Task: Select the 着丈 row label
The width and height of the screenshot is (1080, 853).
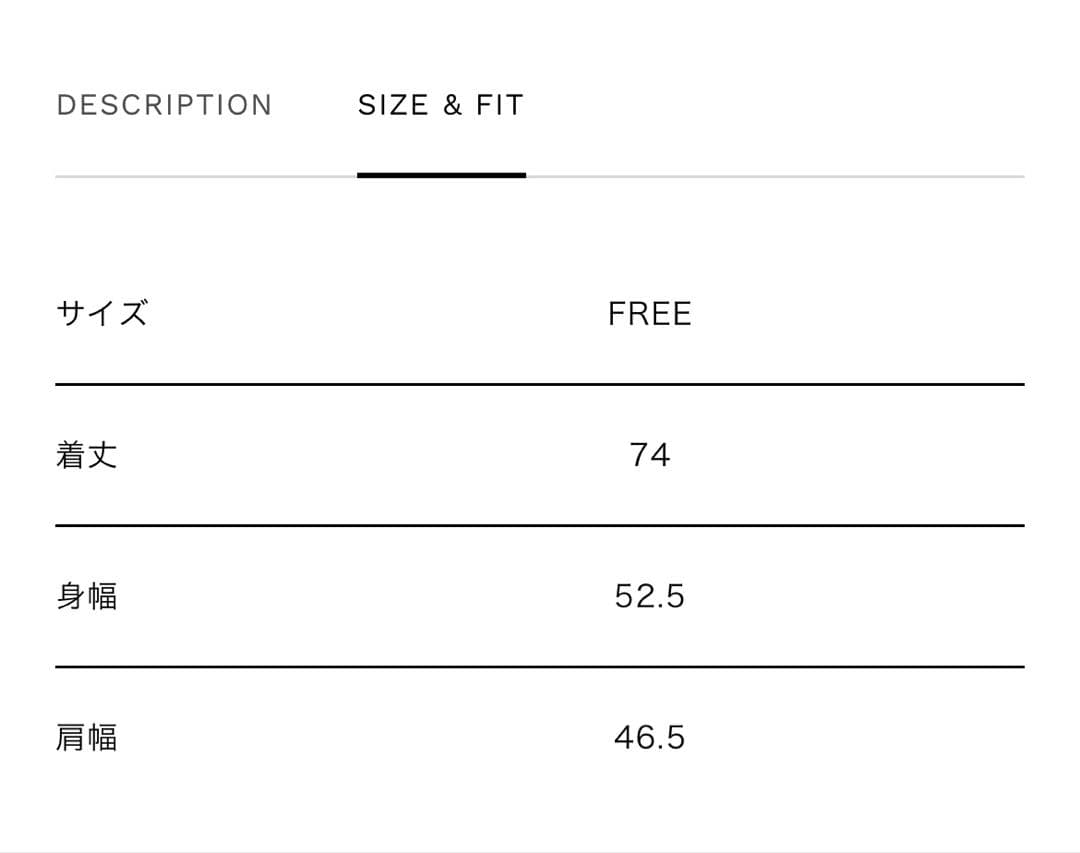Action: coord(87,455)
